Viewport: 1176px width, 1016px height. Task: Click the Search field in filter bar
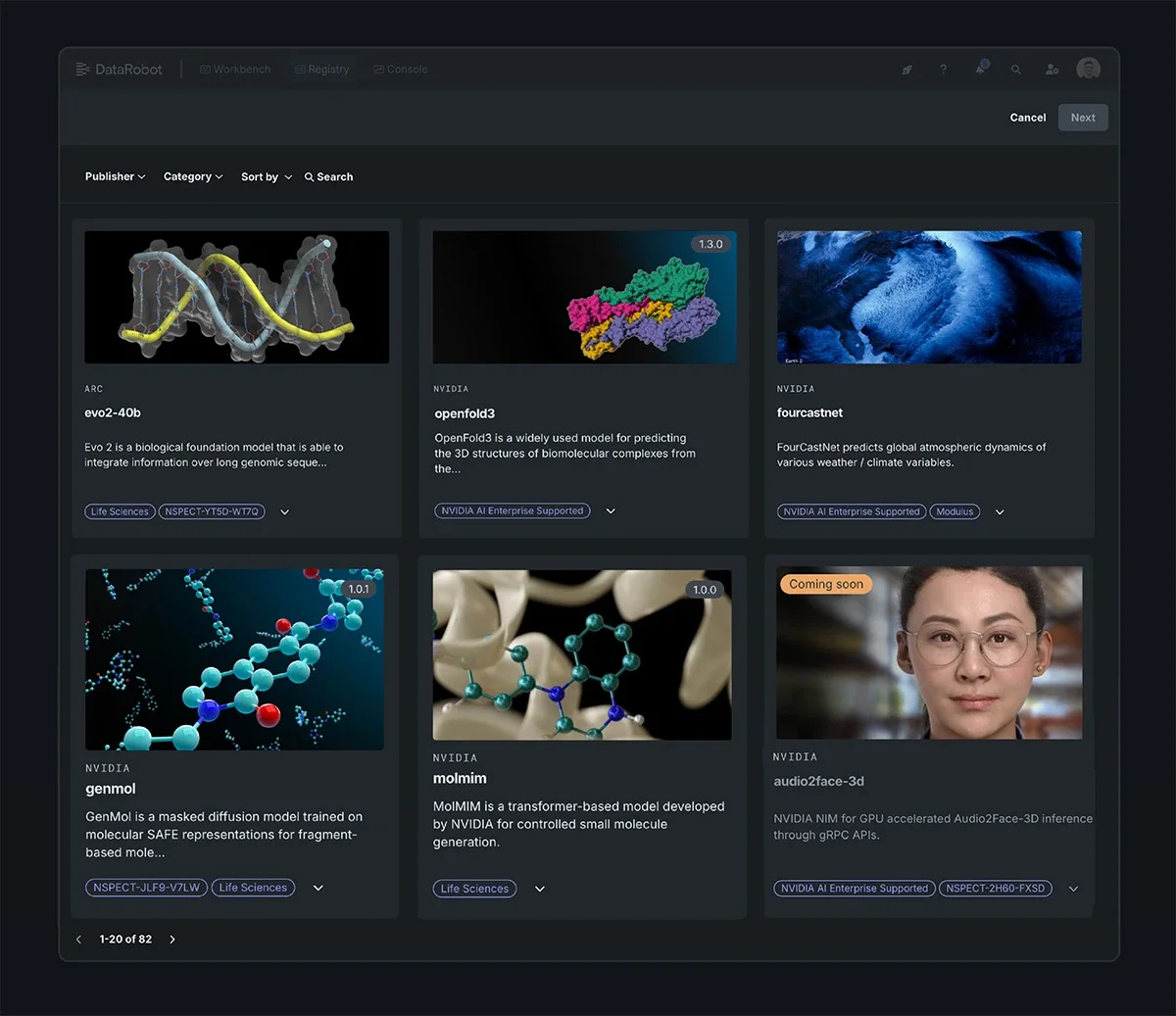click(328, 177)
